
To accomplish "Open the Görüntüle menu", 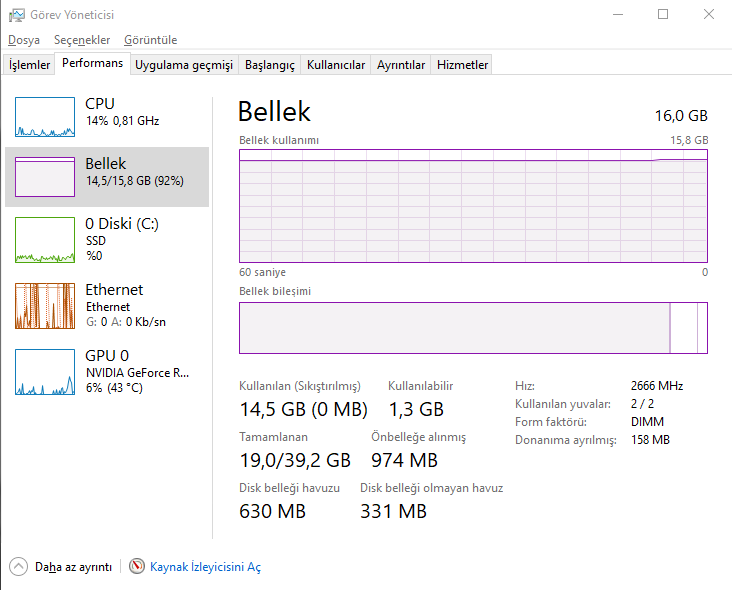I will 150,40.
